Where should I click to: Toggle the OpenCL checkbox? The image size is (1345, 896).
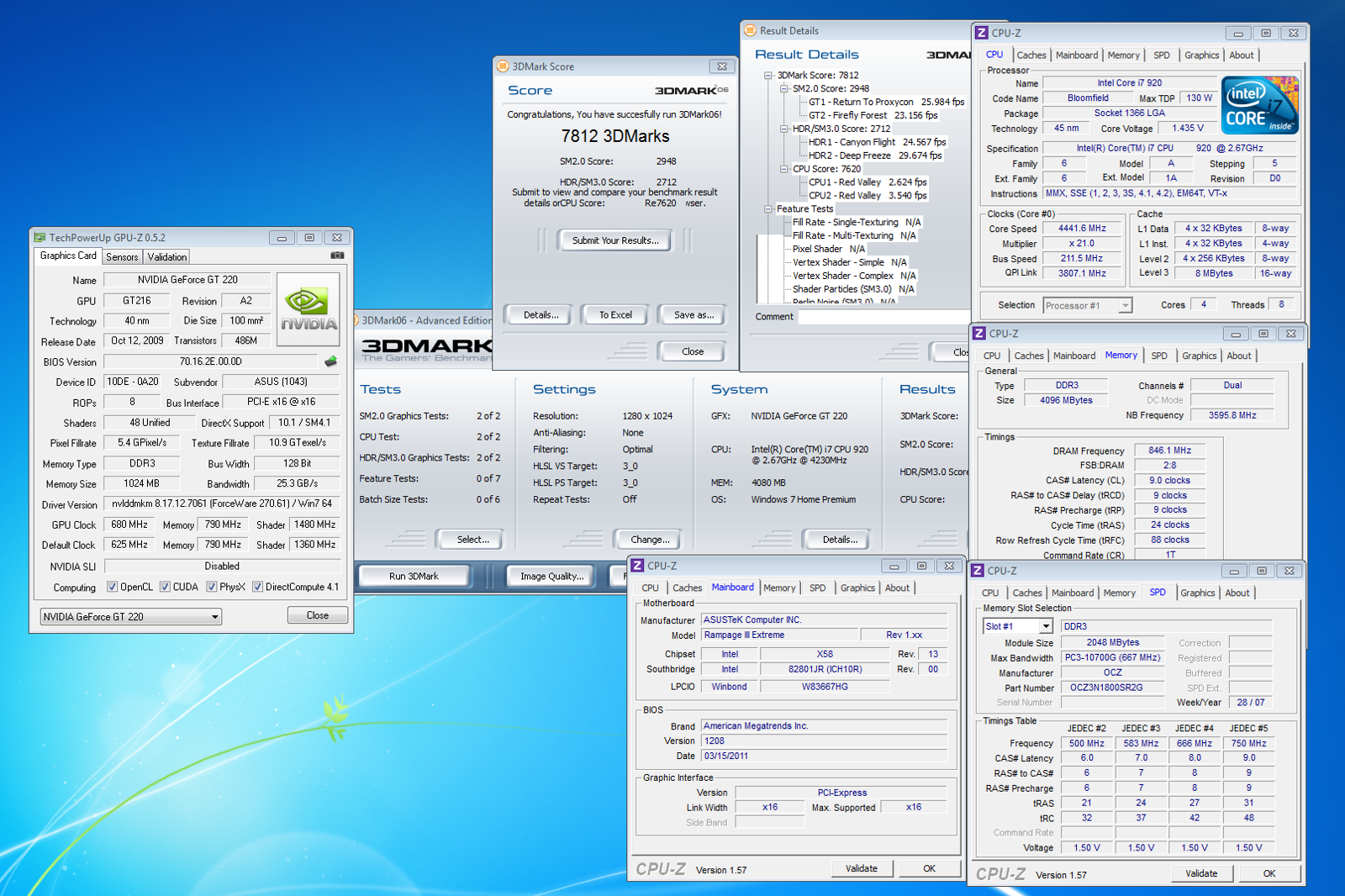coord(113,587)
